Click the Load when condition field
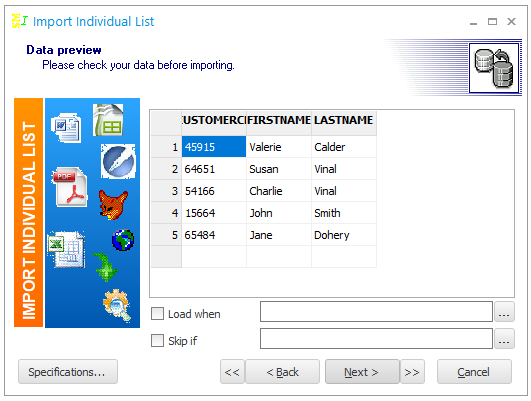Screen dimensions: 531x401 pyautogui.click(x=376, y=312)
